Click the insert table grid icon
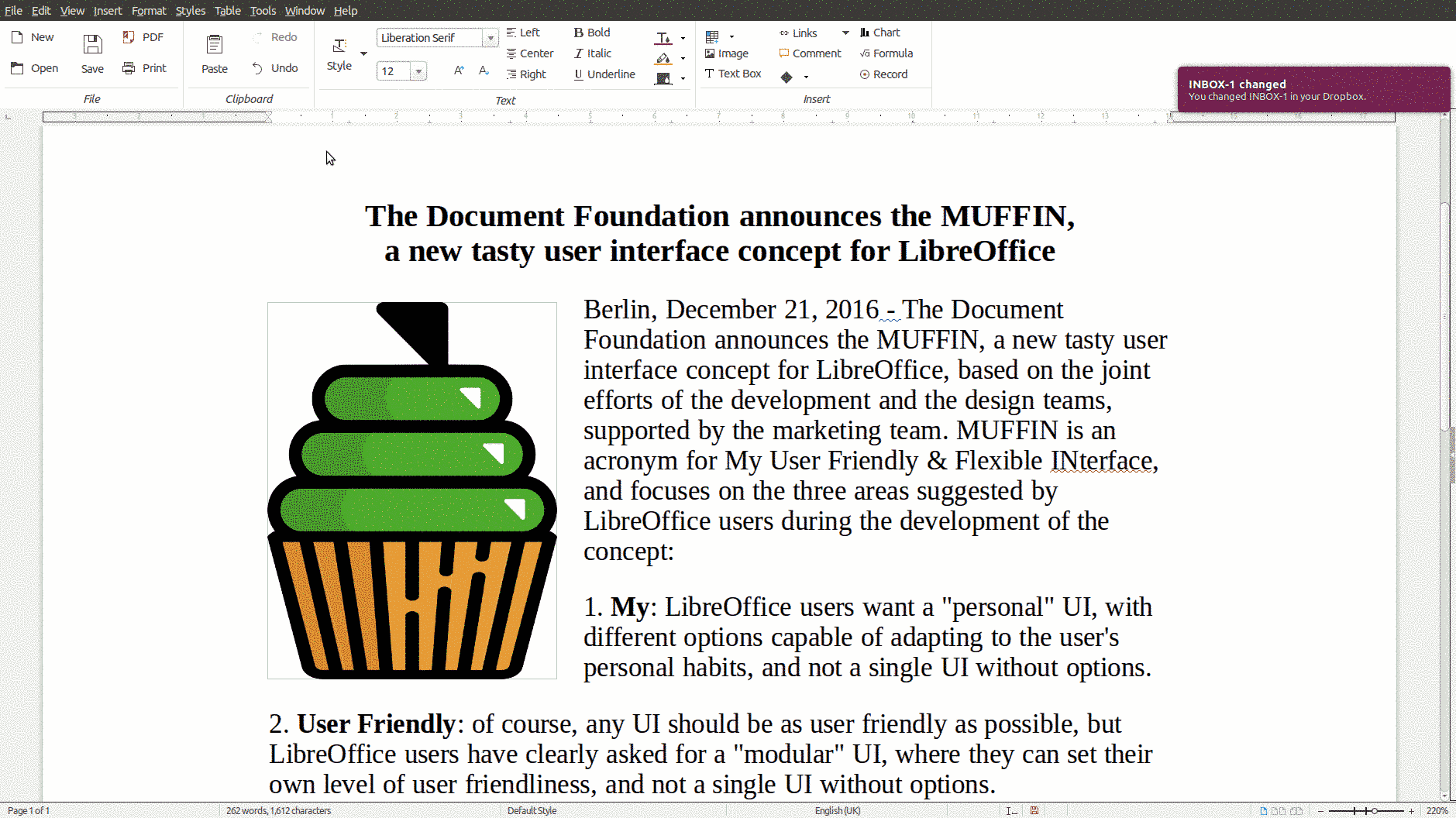The height and width of the screenshot is (818, 1456). point(712,36)
